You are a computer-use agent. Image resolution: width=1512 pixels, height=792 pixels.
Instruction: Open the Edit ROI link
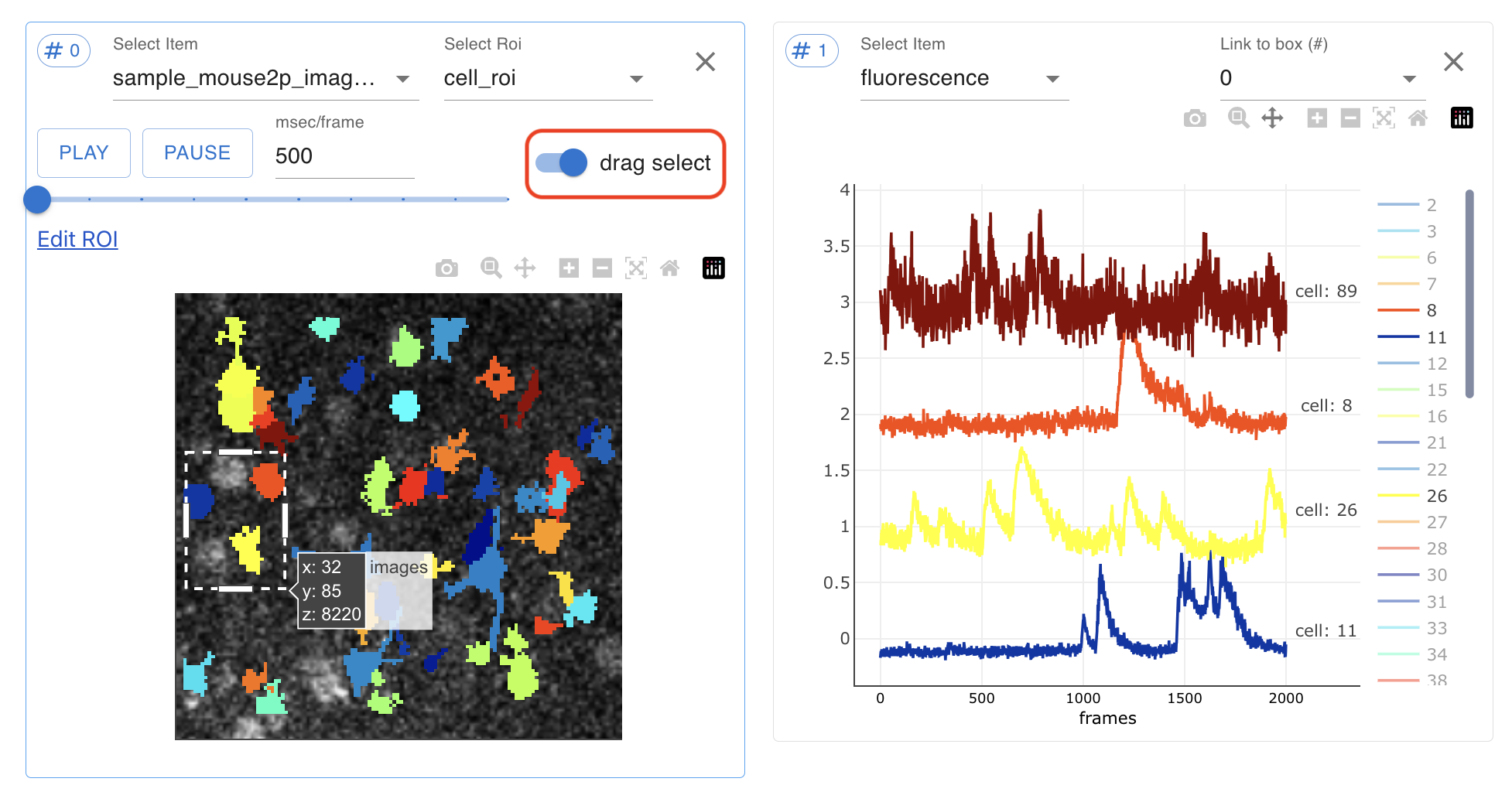pos(77,239)
